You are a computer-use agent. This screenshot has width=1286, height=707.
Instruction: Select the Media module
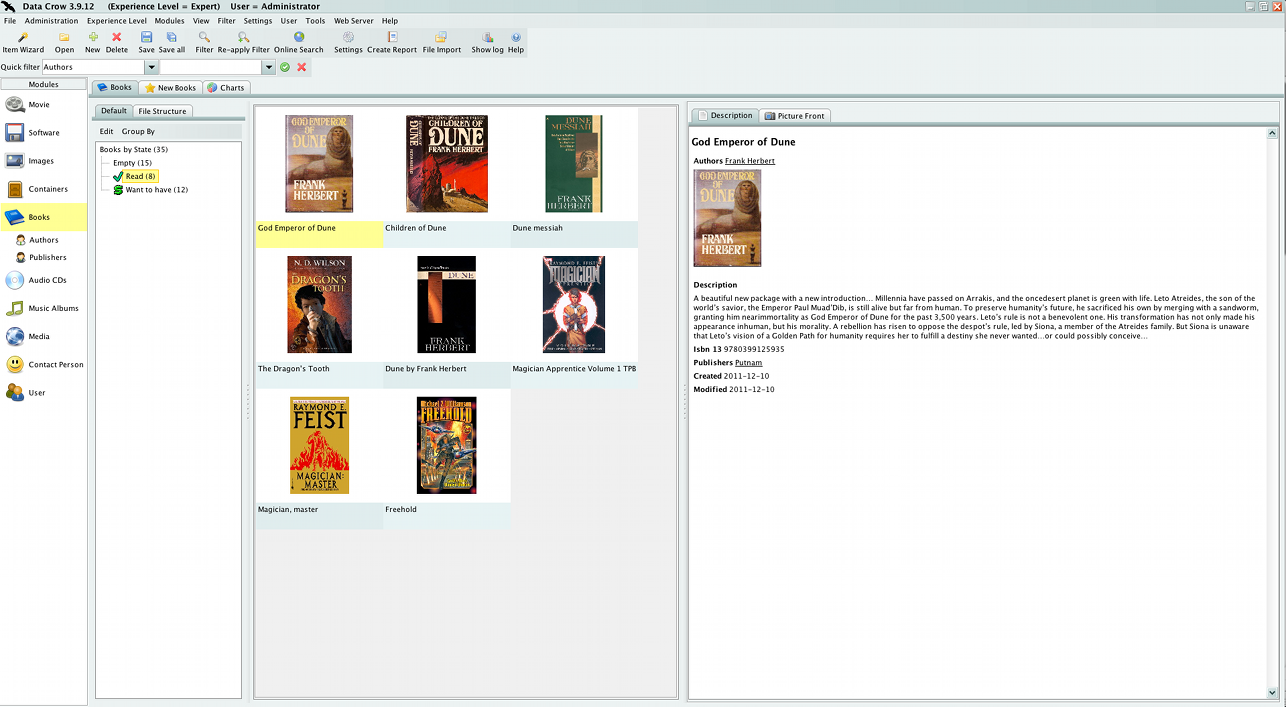click(x=43, y=336)
